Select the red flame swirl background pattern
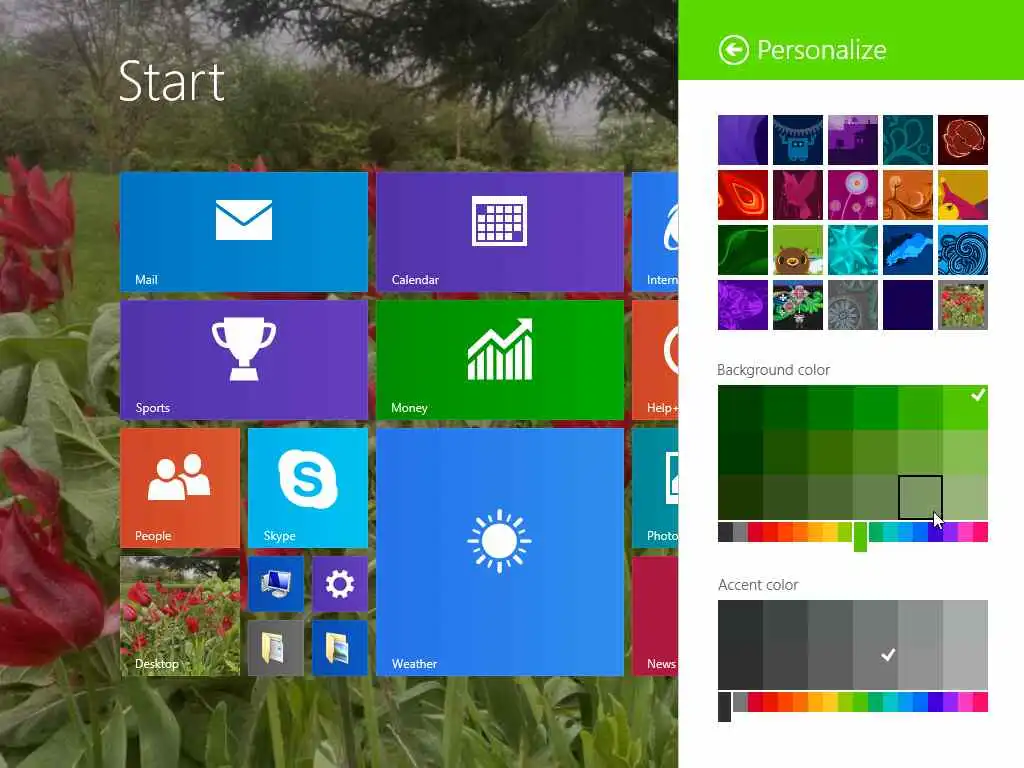1024x768 pixels. click(743, 195)
